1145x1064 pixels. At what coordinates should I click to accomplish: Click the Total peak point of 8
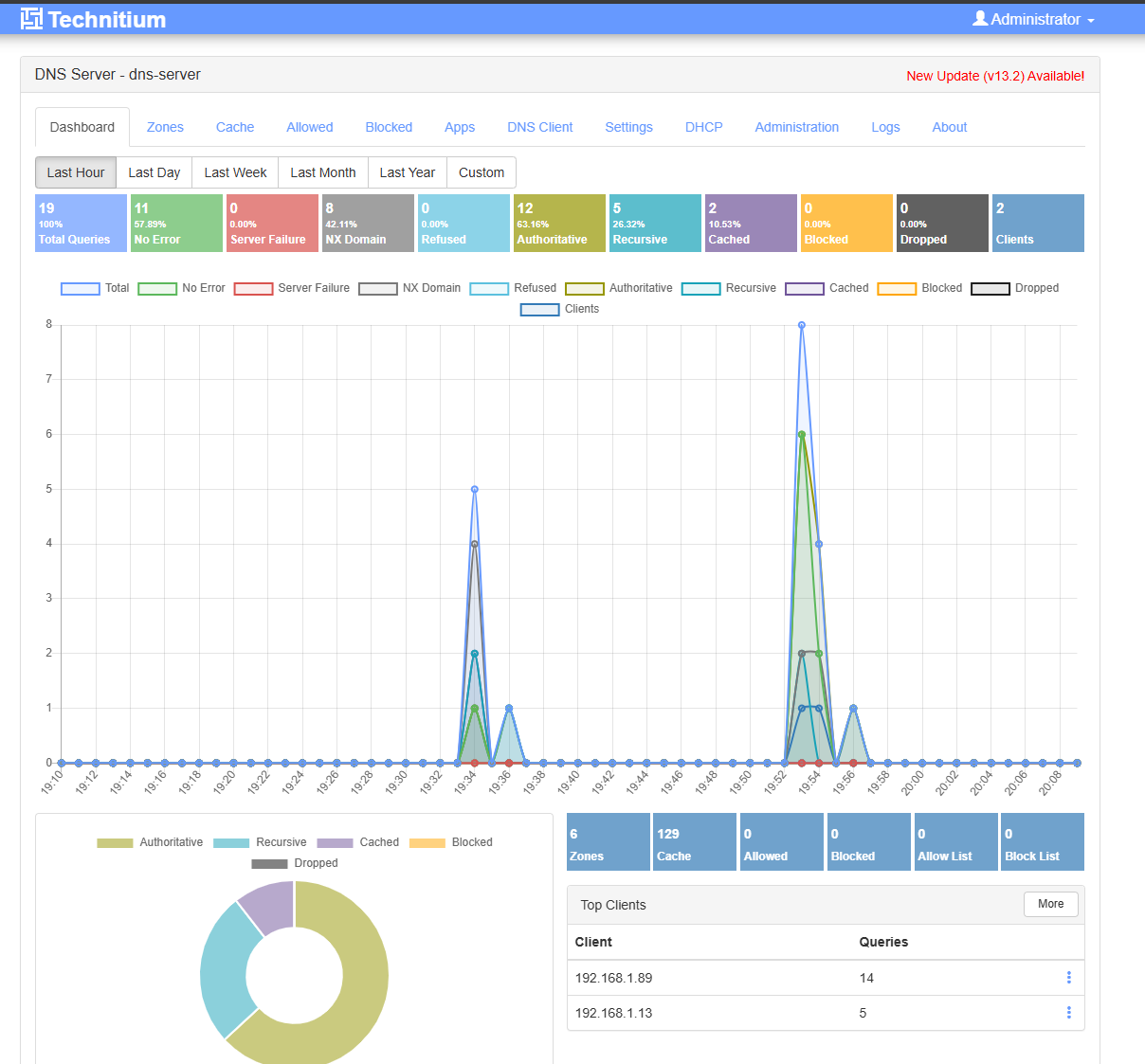tap(802, 325)
